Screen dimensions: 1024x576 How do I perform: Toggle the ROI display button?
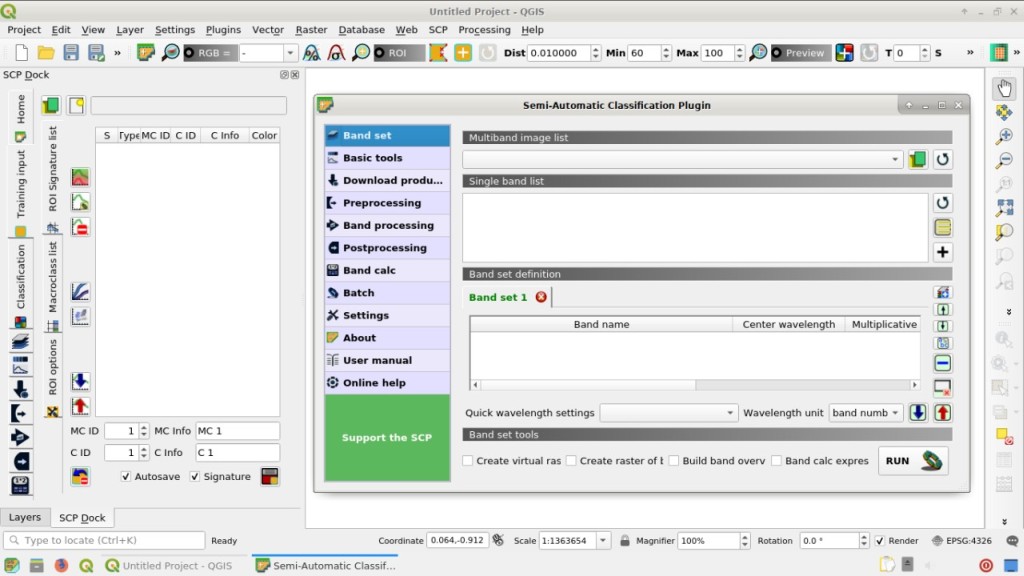398,53
